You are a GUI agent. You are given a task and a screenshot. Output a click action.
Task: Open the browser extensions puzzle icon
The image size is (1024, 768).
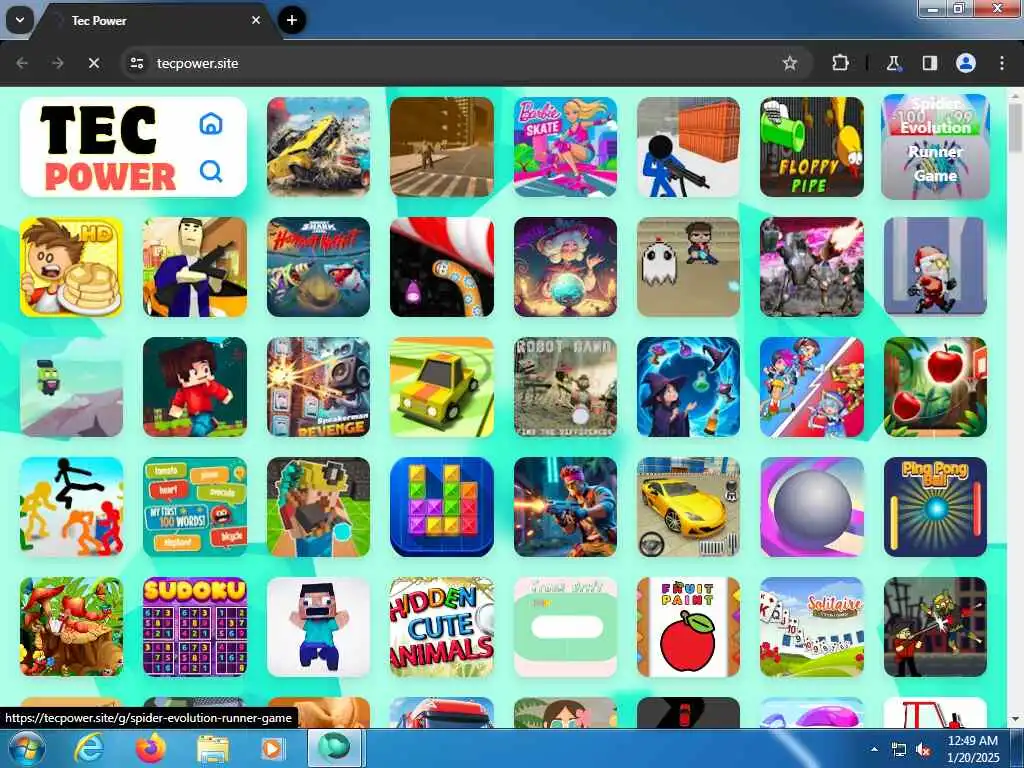tap(840, 63)
